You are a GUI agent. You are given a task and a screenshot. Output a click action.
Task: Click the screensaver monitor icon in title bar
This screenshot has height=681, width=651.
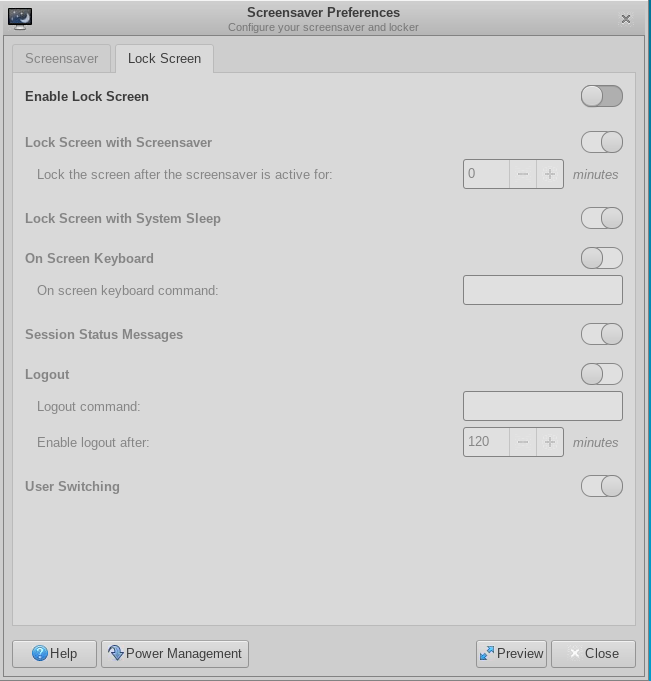pyautogui.click(x=20, y=19)
